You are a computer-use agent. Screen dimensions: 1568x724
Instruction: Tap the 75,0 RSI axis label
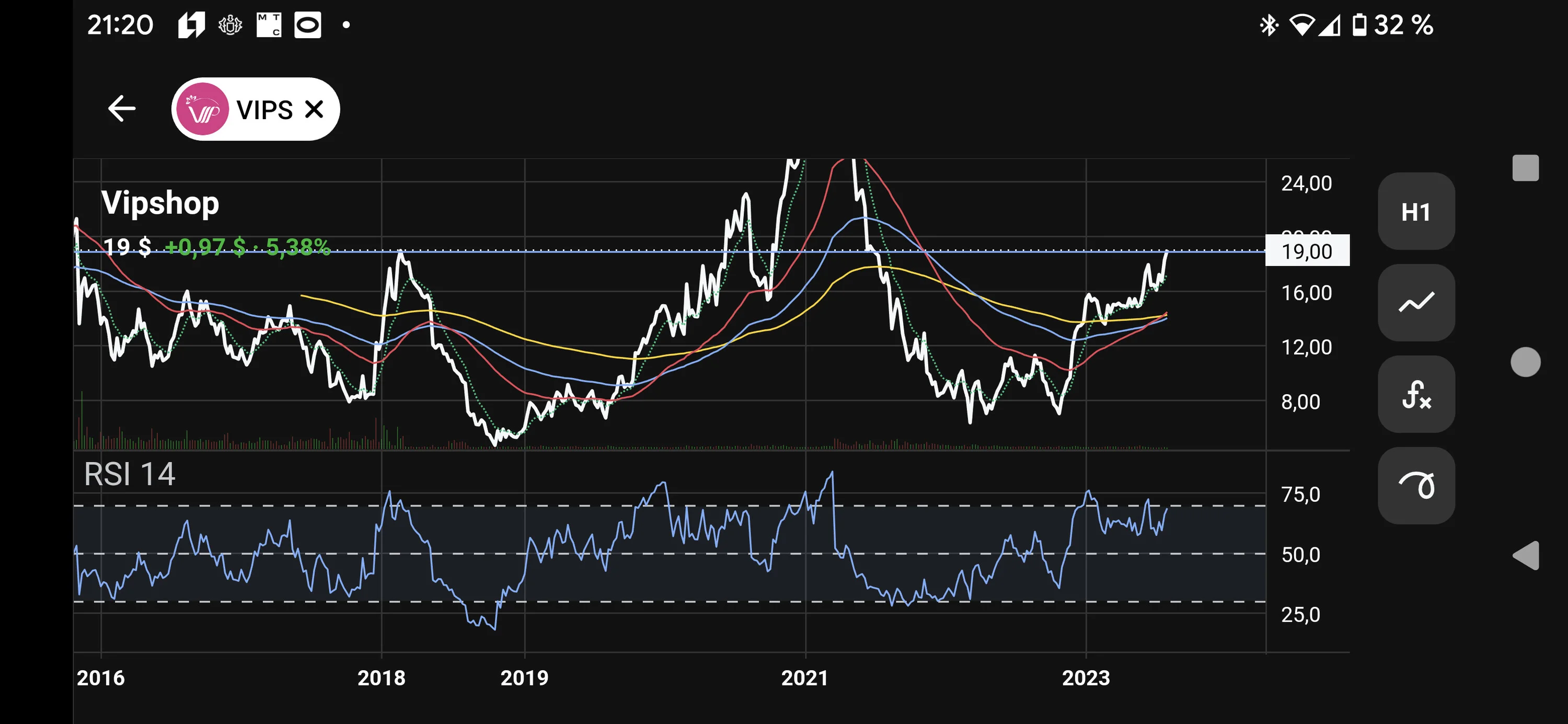pos(1301,495)
